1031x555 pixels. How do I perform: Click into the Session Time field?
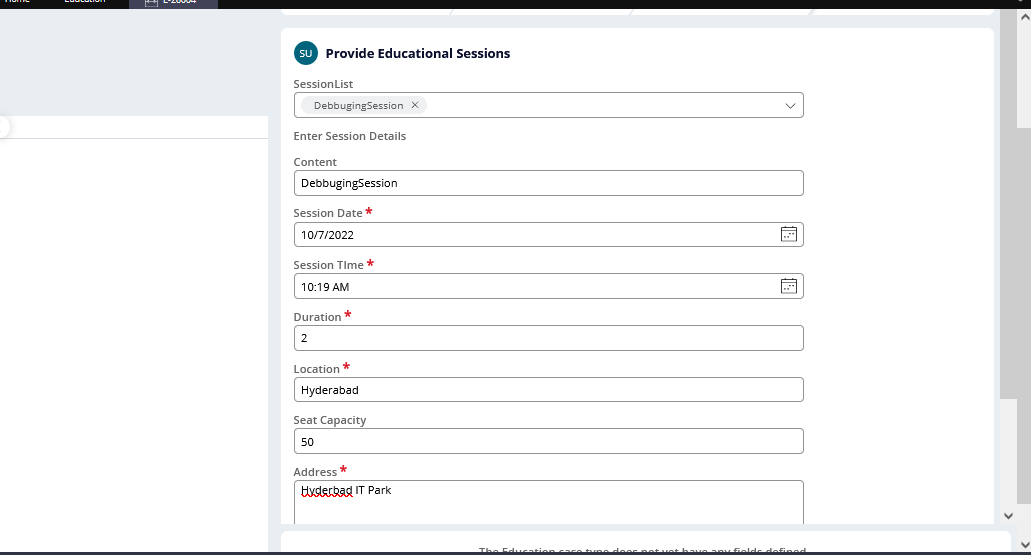coord(548,287)
